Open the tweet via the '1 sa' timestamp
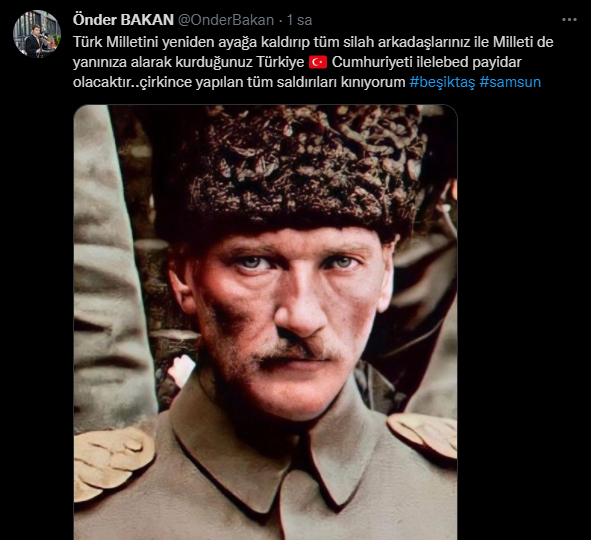 coord(300,20)
